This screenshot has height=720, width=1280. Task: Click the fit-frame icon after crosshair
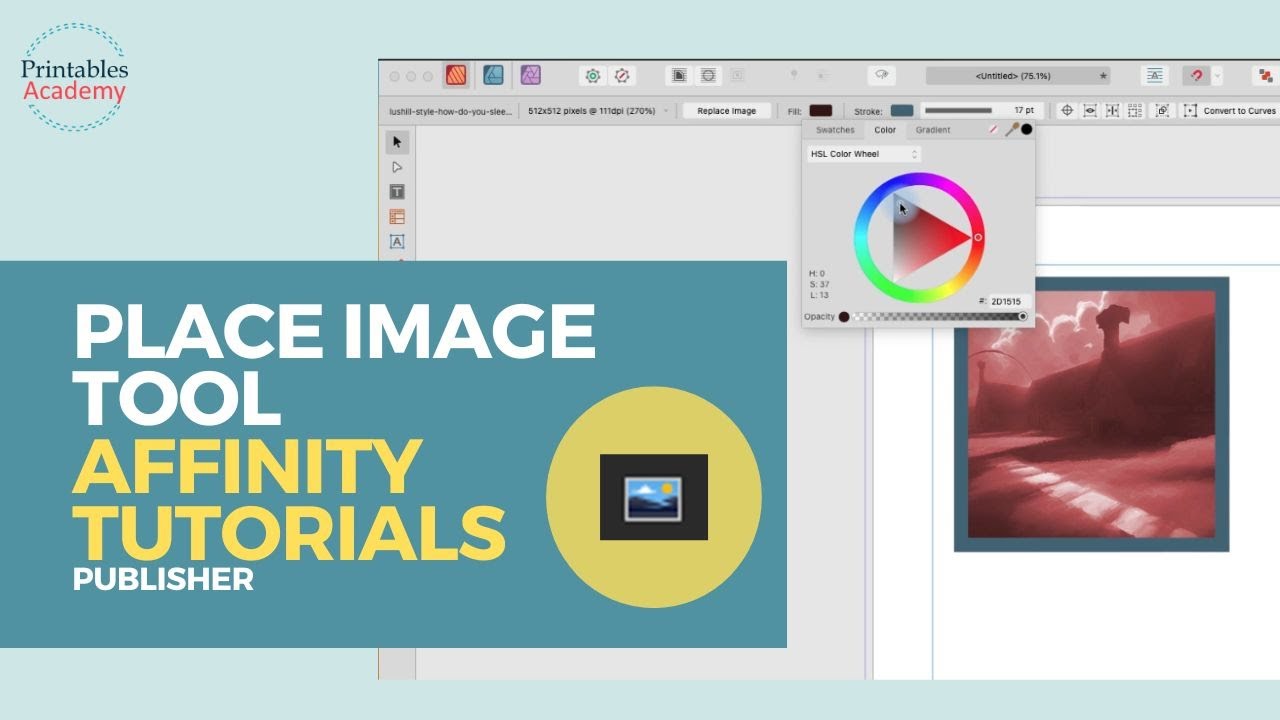tap(1090, 111)
